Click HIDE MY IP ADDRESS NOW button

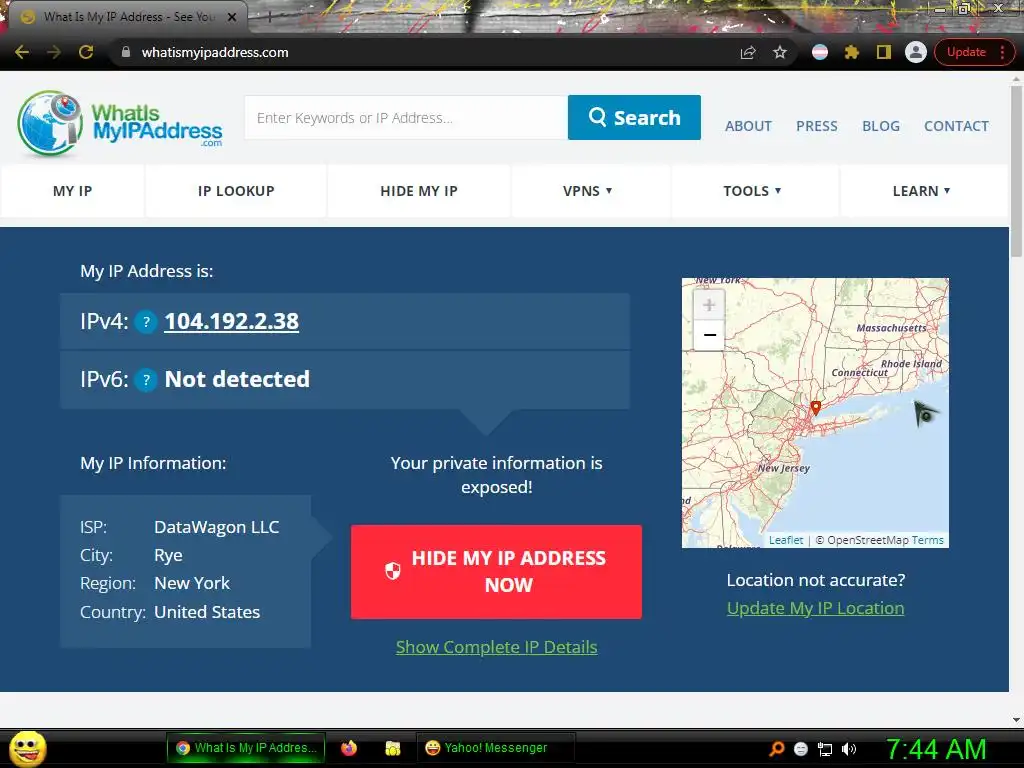496,571
